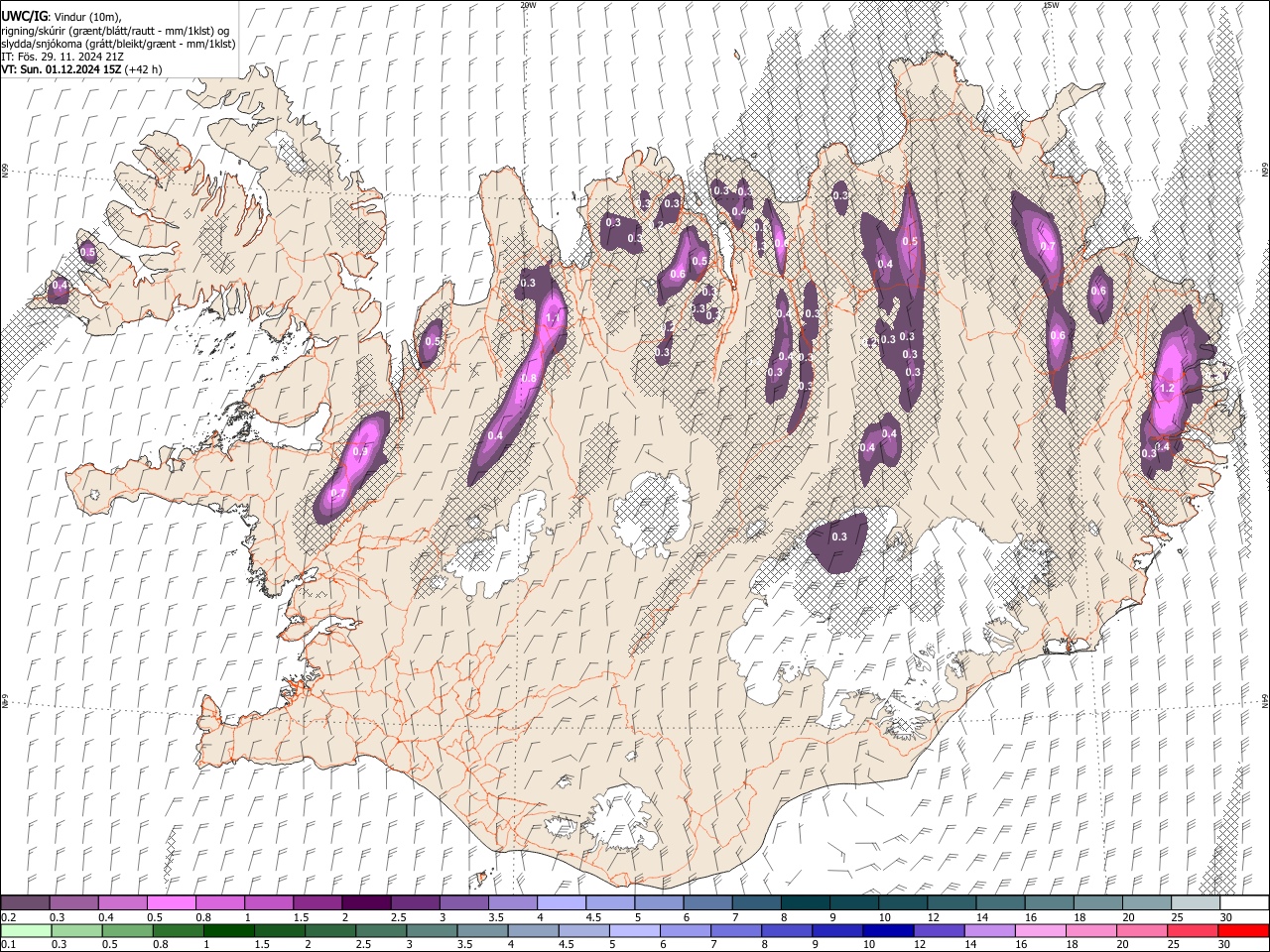Screen dimensions: 1270x952
Task: Click the '0.3' value on the isolated southern cell
Action: [x=838, y=536]
